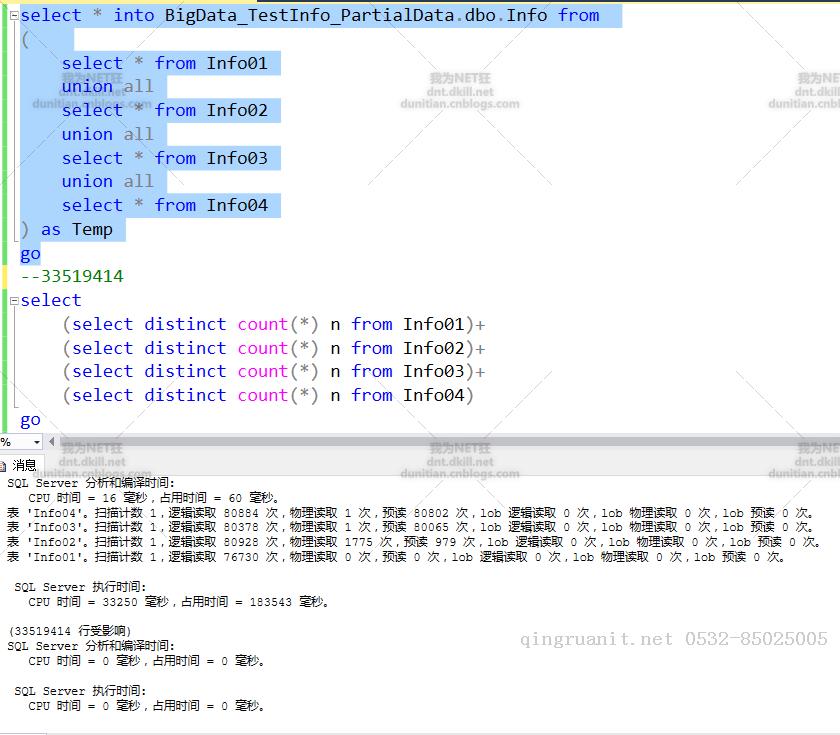This screenshot has width=840, height=735.
Task: Click '(33519414 行受影响)' message
Action: [70, 631]
